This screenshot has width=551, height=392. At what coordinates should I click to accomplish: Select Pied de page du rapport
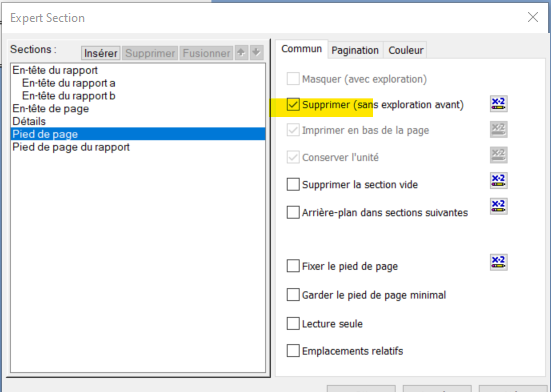coord(71,147)
